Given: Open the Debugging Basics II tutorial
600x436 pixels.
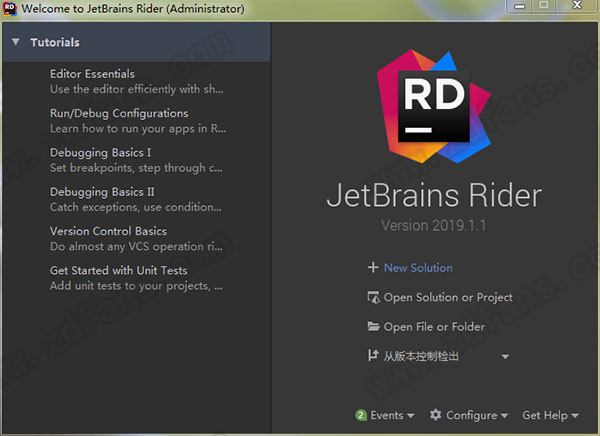Looking at the screenshot, I should tap(102, 192).
